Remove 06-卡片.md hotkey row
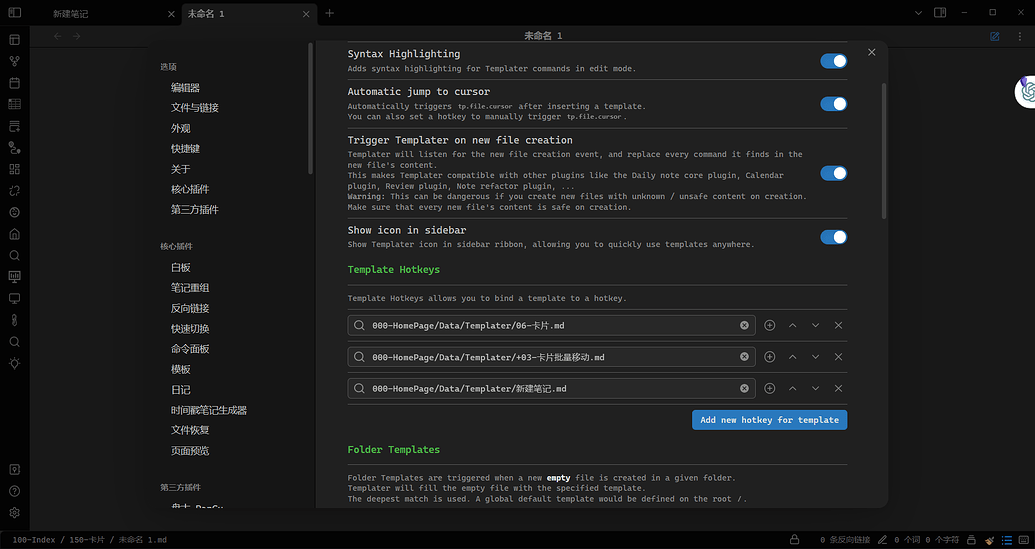 click(x=838, y=325)
